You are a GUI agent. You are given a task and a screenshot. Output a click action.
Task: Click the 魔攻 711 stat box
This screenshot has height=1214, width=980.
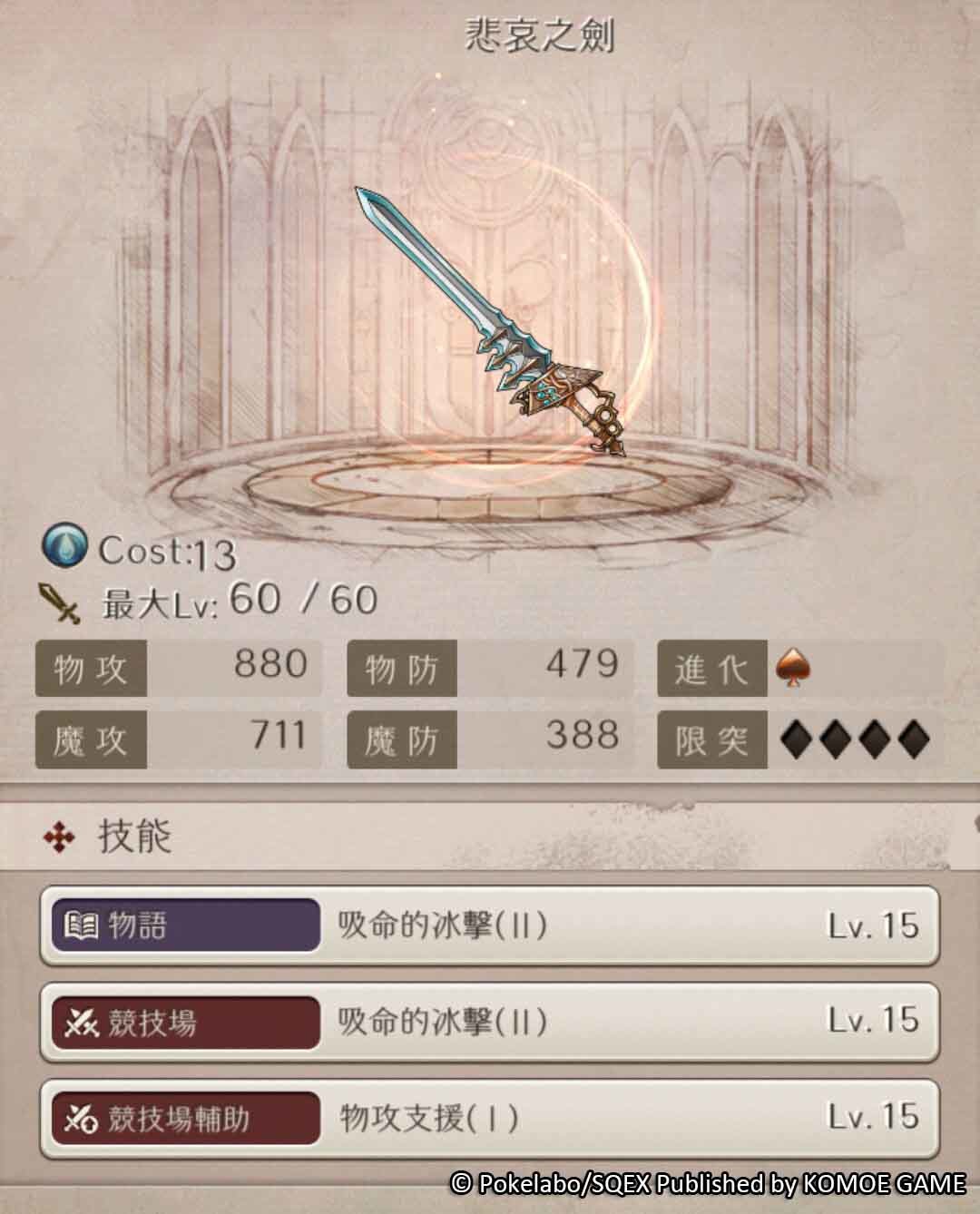(179, 740)
